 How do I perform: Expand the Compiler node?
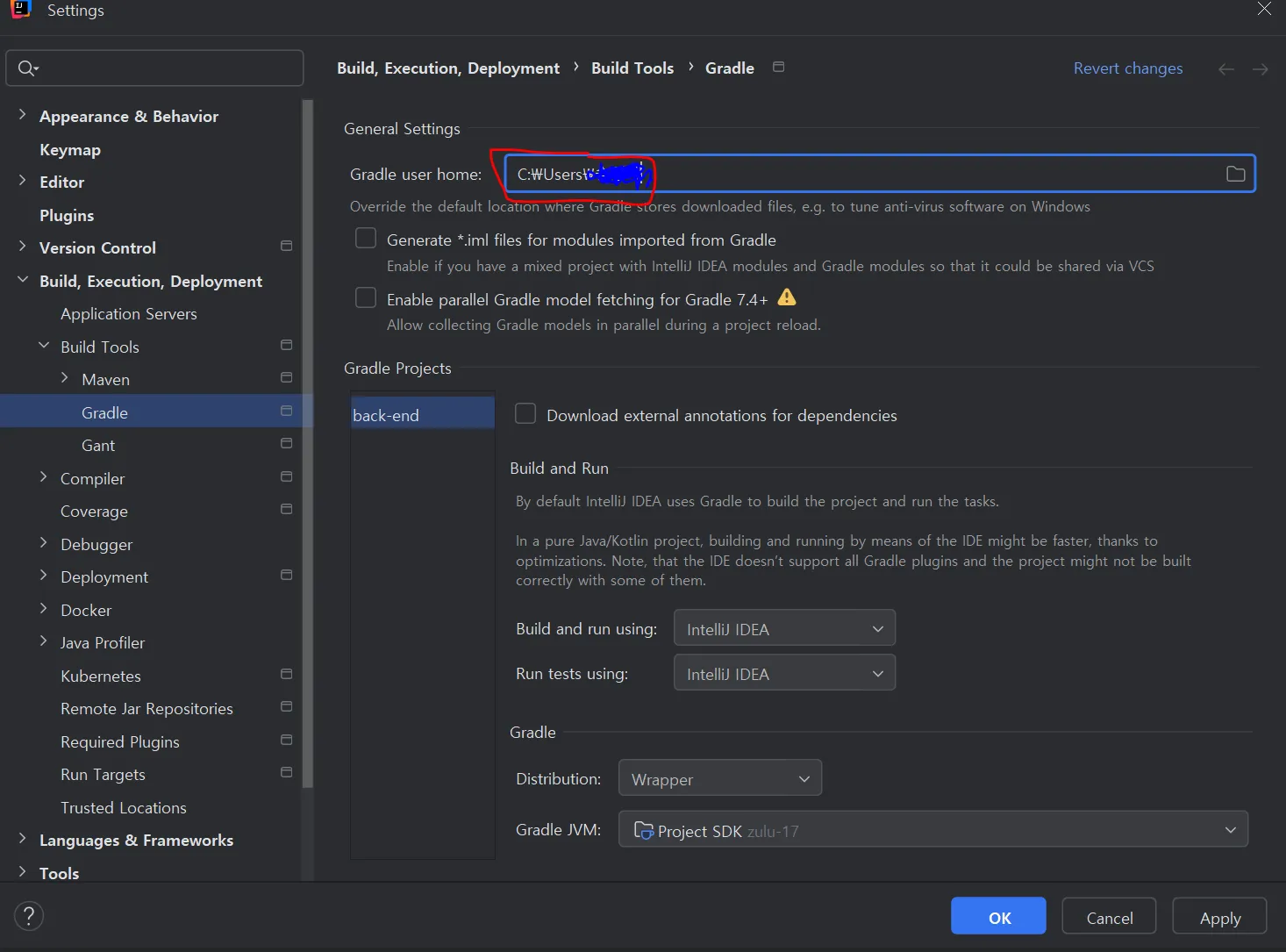click(x=44, y=477)
